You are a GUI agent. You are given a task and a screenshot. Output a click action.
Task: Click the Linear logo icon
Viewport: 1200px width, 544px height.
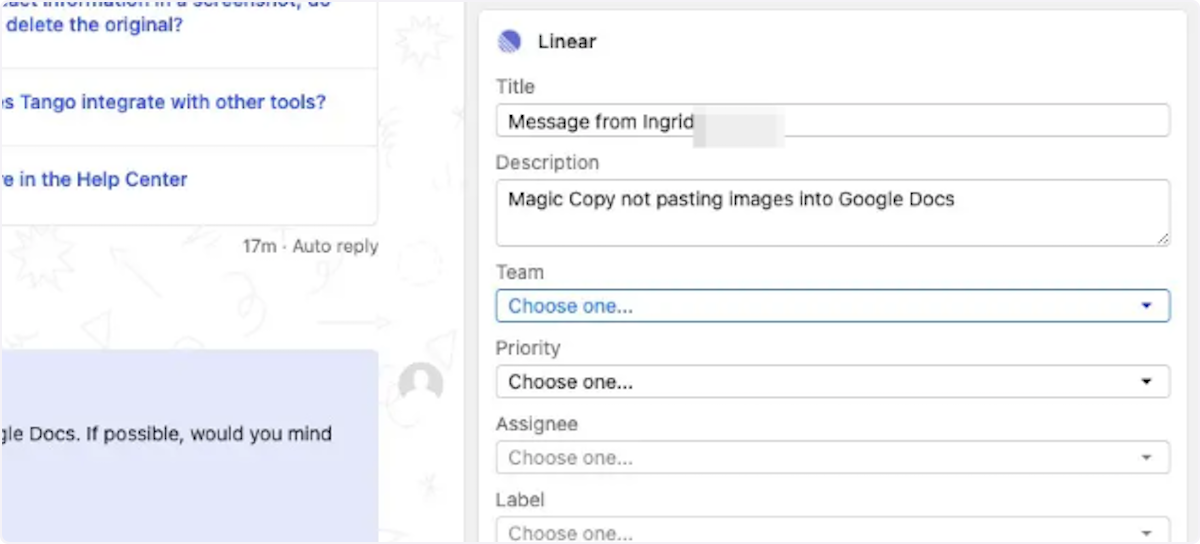click(x=510, y=42)
